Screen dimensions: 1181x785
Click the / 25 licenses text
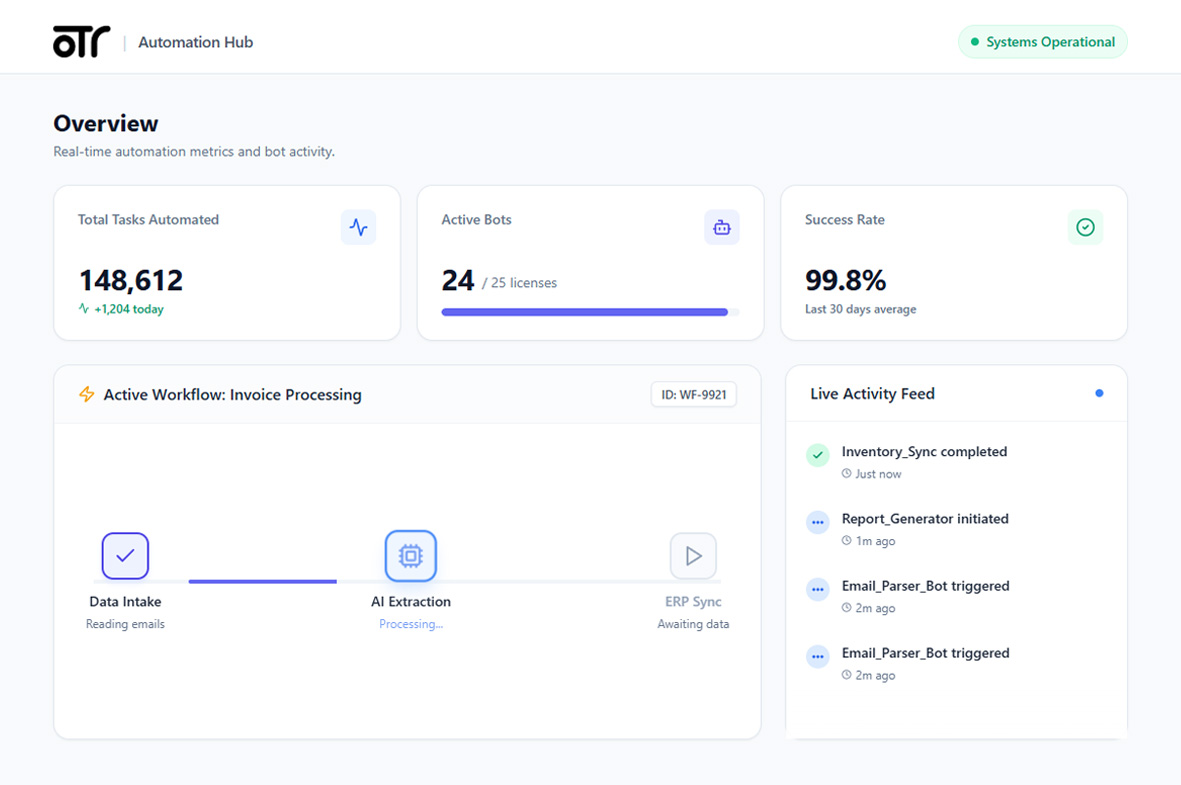(520, 283)
